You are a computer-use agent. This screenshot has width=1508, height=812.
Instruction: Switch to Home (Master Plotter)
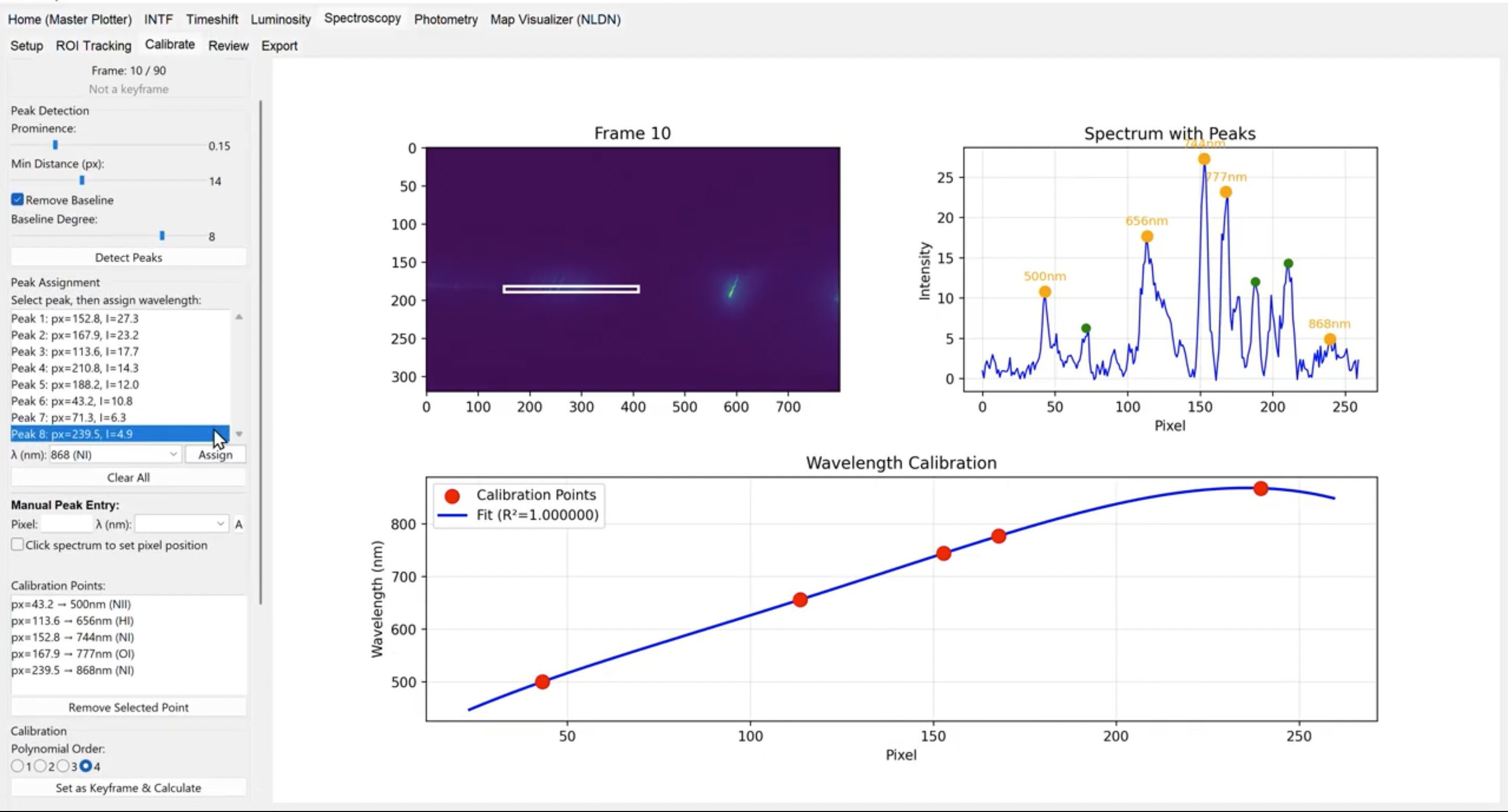pos(69,19)
